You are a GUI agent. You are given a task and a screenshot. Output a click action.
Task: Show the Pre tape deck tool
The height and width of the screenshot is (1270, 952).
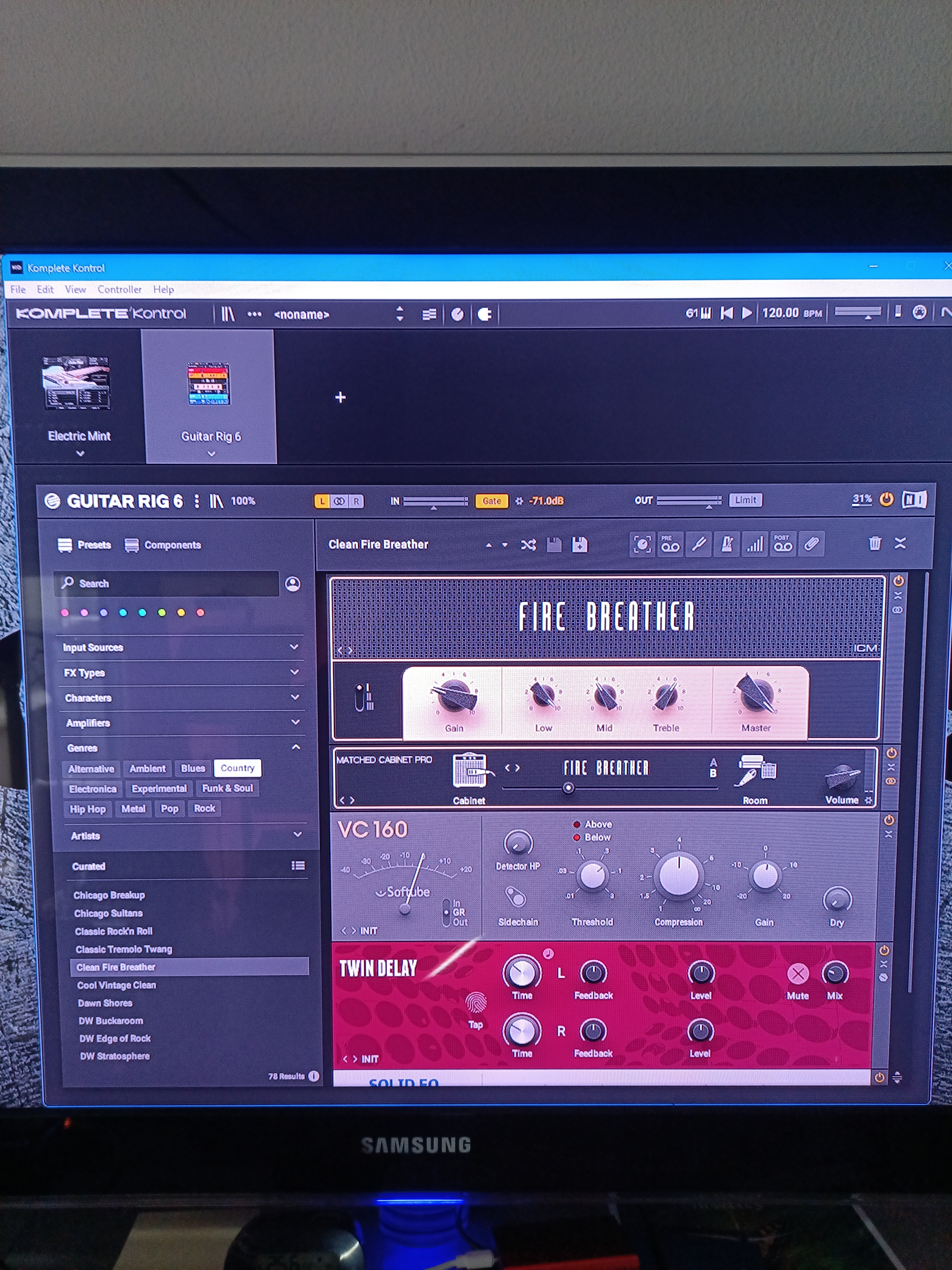pyautogui.click(x=670, y=544)
